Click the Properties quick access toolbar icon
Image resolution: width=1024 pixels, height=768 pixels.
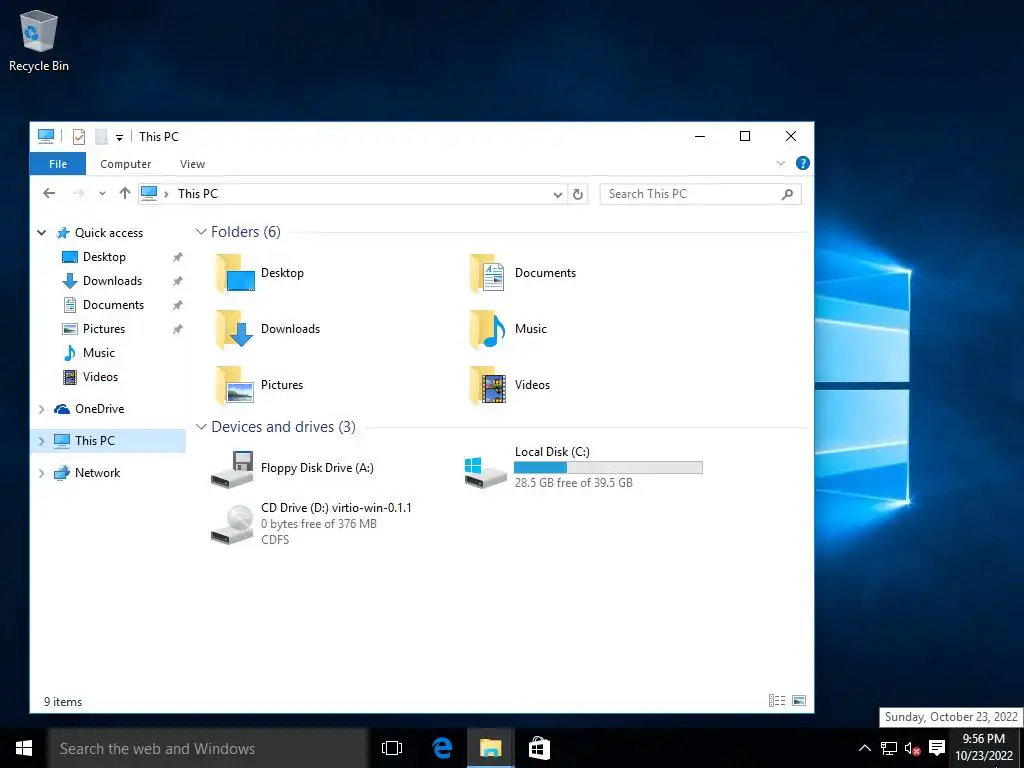click(79, 136)
